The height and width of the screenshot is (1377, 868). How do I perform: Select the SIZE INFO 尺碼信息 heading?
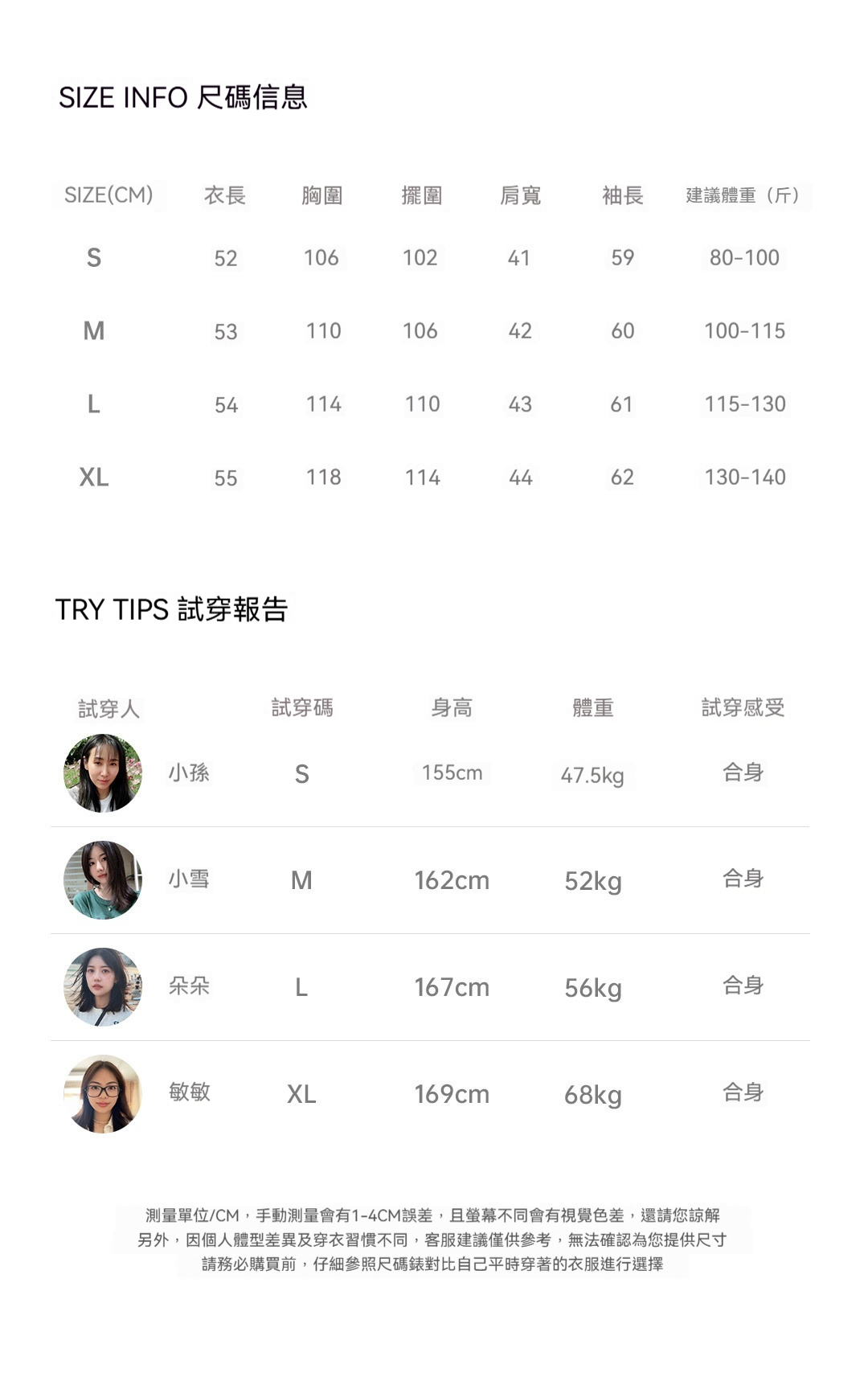click(183, 97)
